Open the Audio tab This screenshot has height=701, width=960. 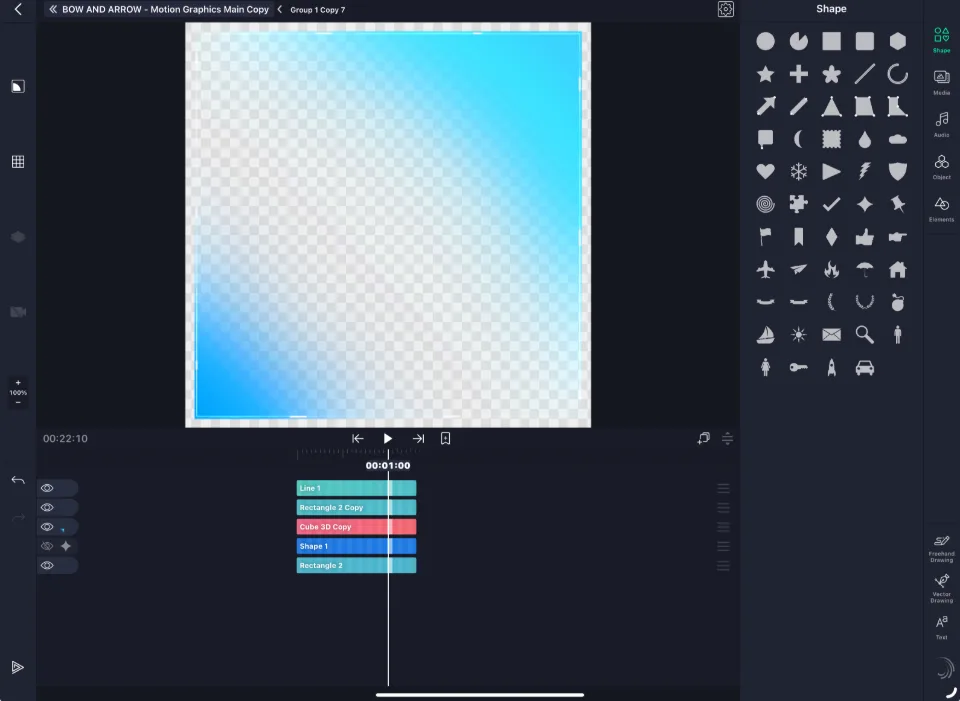click(942, 124)
